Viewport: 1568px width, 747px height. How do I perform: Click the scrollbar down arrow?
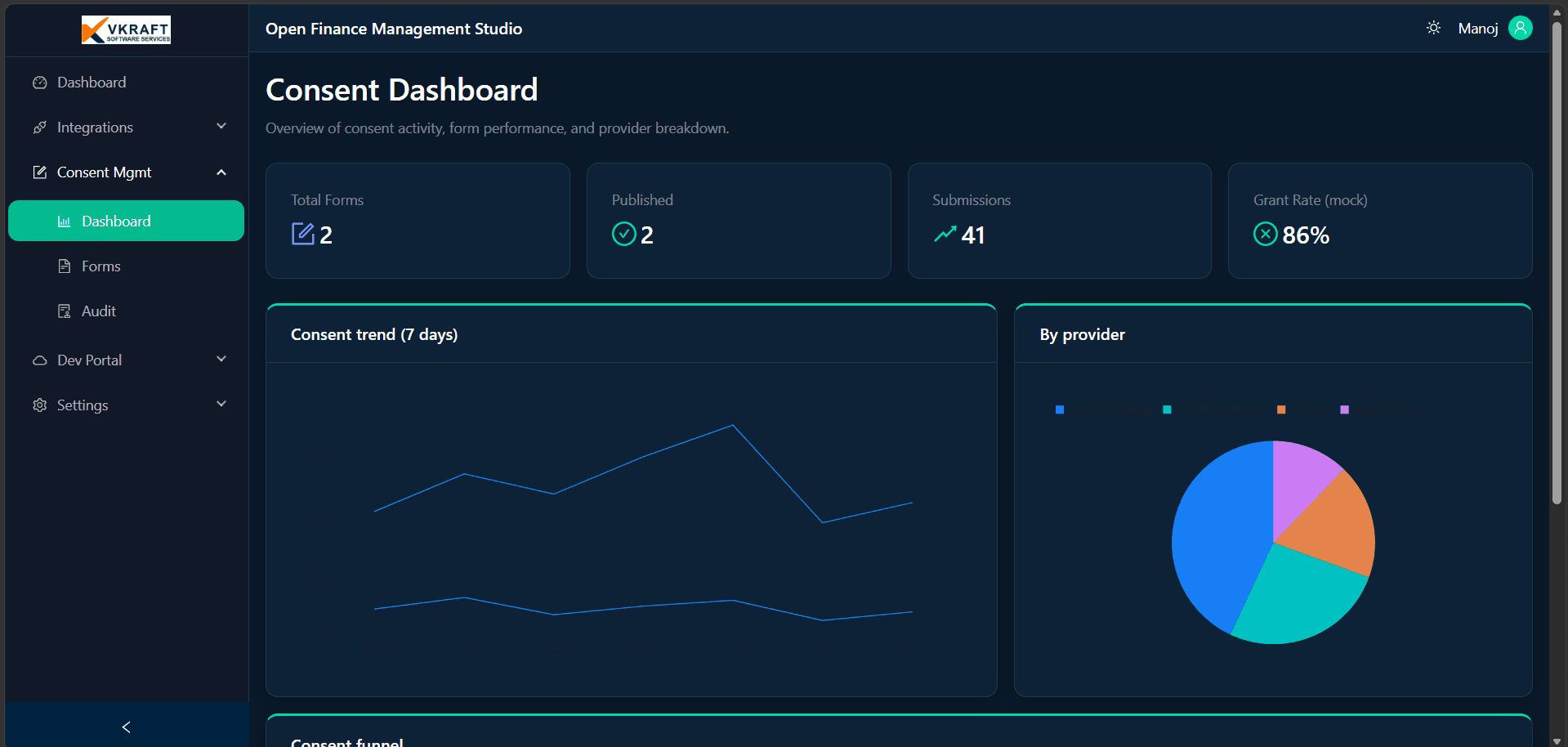click(1557, 740)
